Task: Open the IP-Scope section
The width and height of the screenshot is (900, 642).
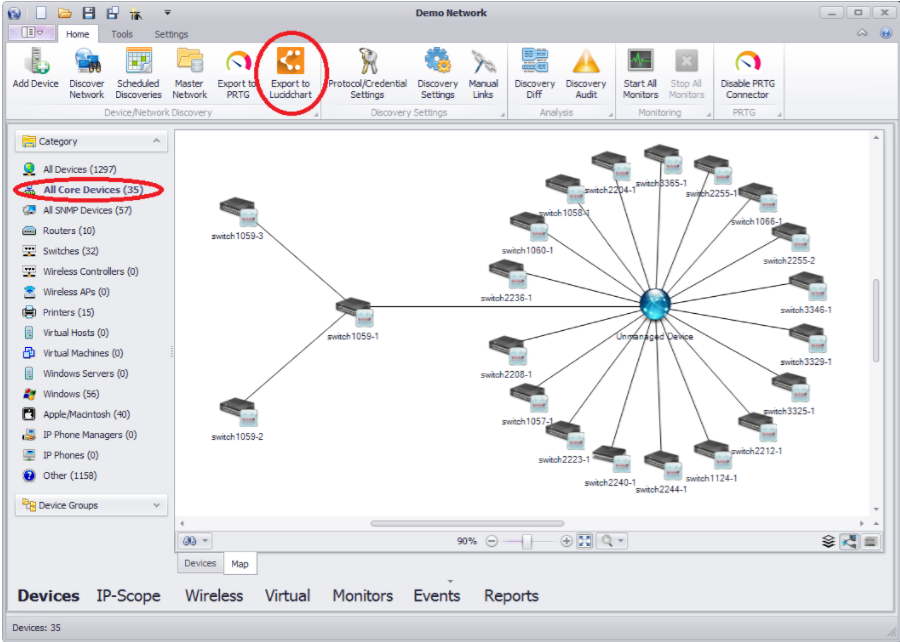Action: [x=129, y=596]
